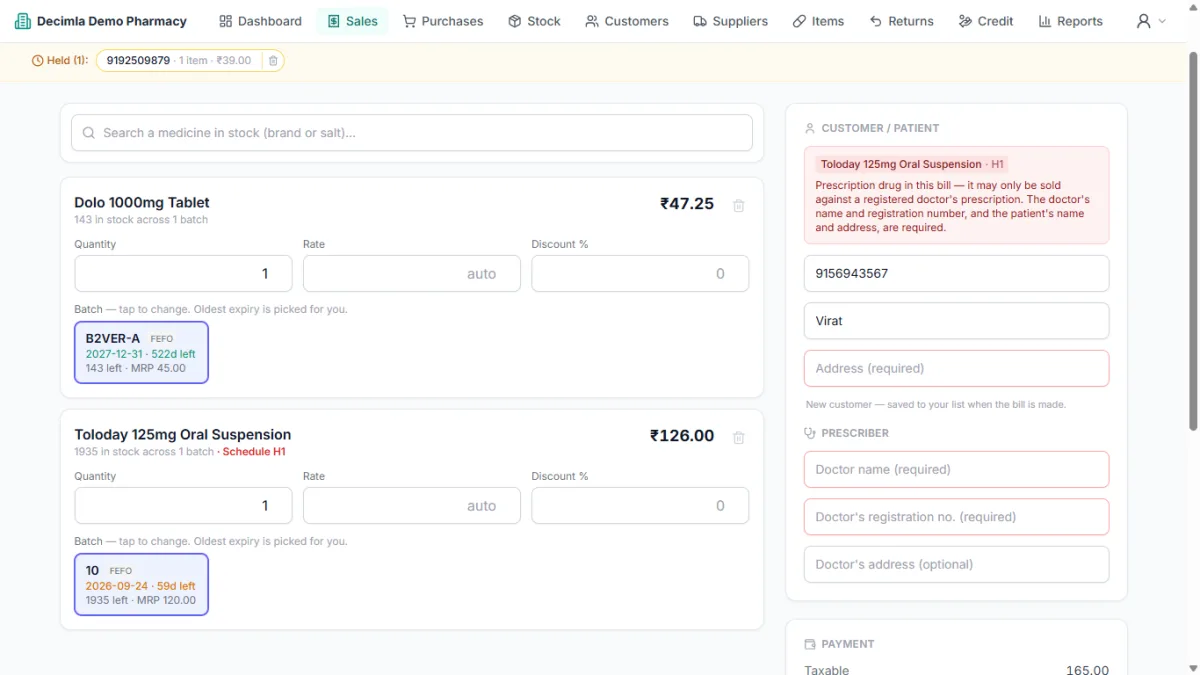Click the Toloday 125mg Oral Suspension title
Viewport: 1200px width, 675px height.
pos(183,434)
